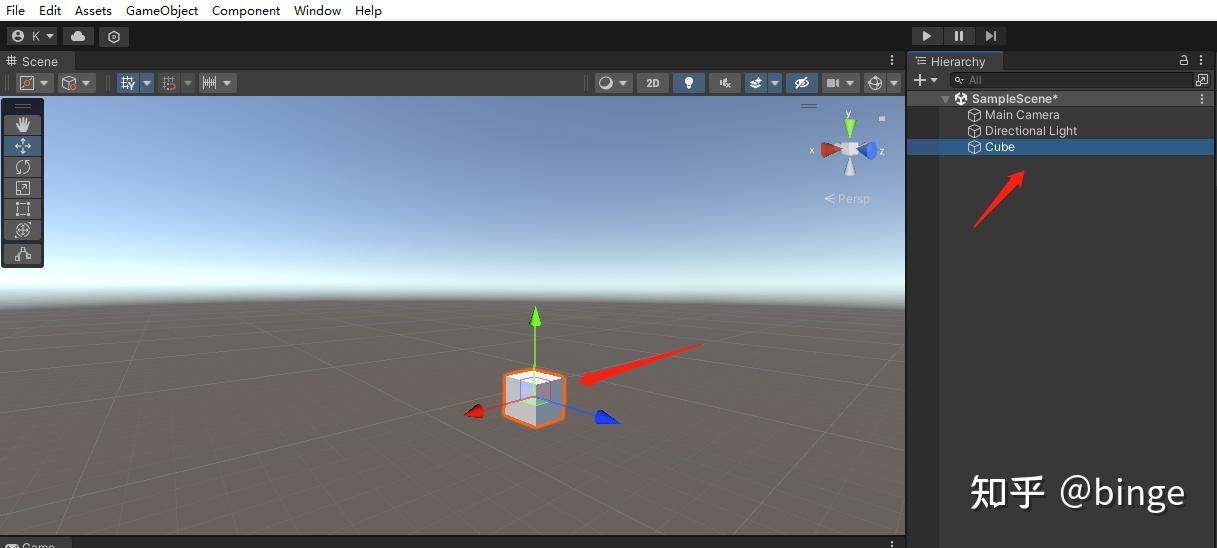1217x548 pixels.
Task: Toggle scene audio mute button
Action: [725, 83]
